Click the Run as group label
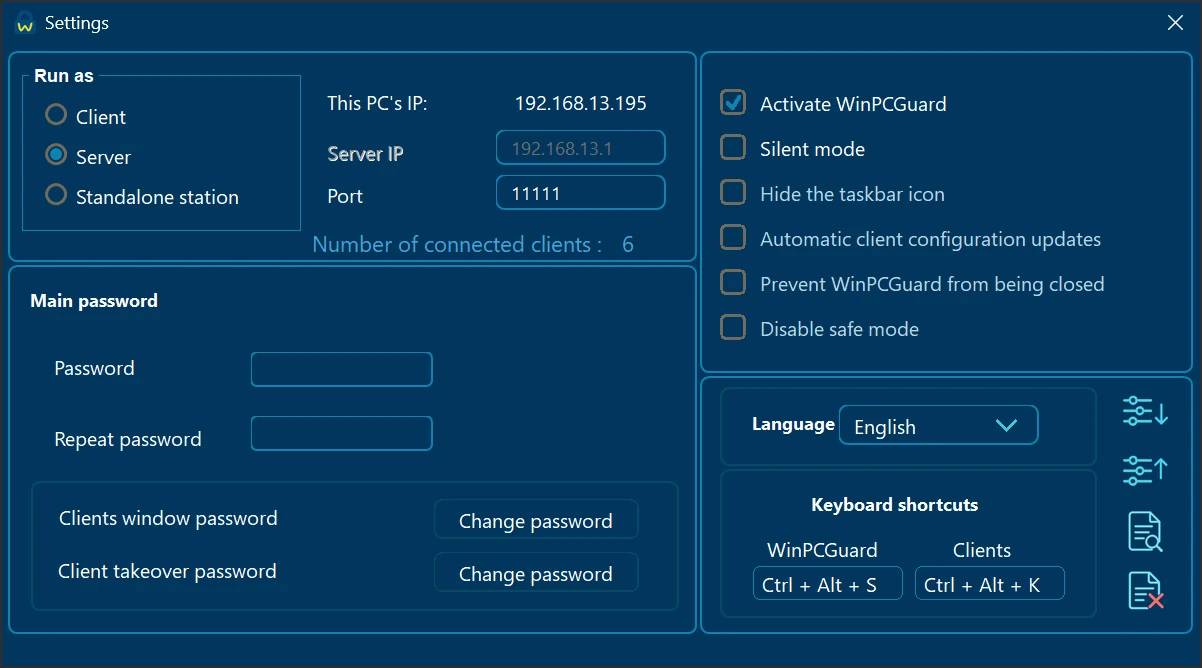 64,75
